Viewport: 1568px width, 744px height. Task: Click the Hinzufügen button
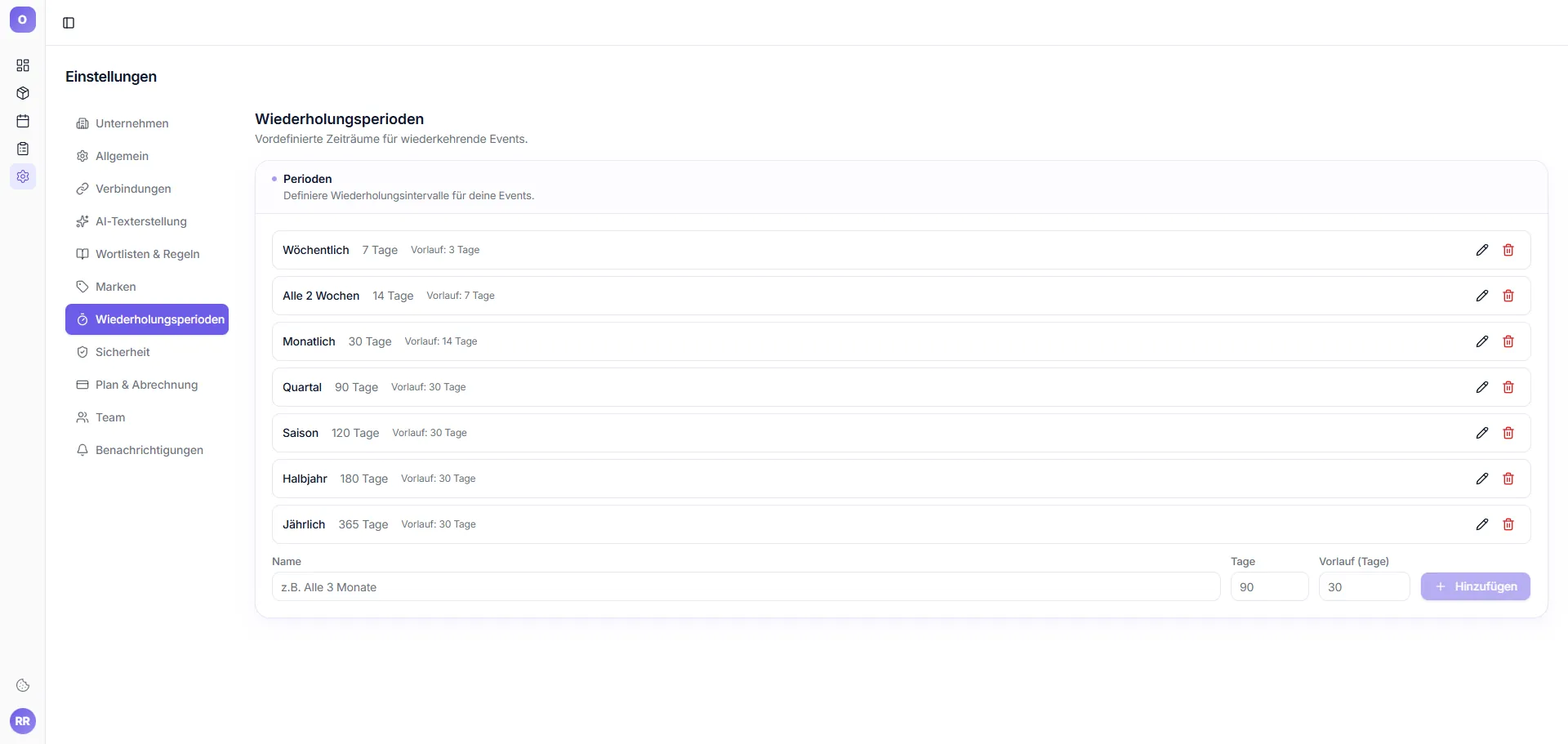click(1475, 586)
